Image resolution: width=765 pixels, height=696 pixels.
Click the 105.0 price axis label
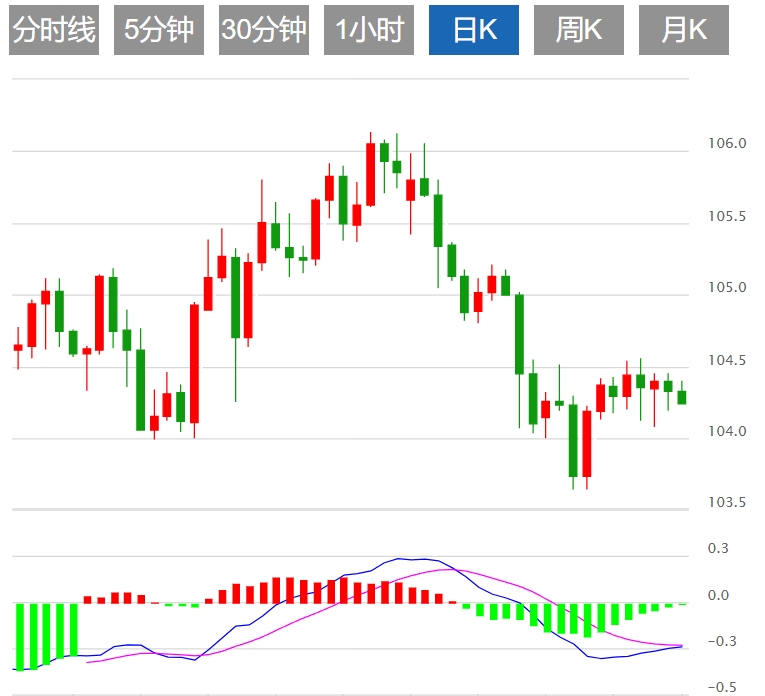[x=727, y=288]
